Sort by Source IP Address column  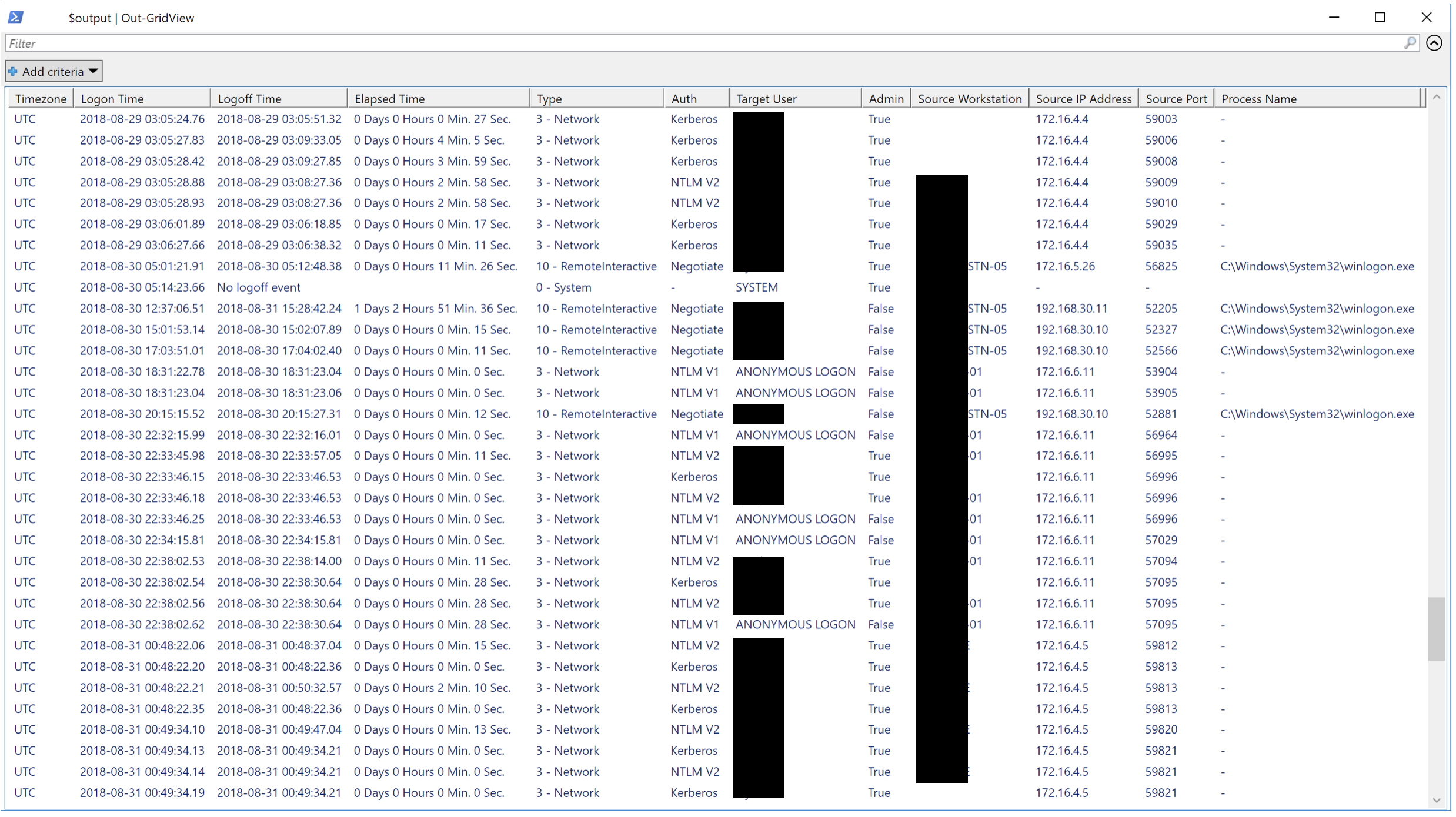(x=1083, y=99)
